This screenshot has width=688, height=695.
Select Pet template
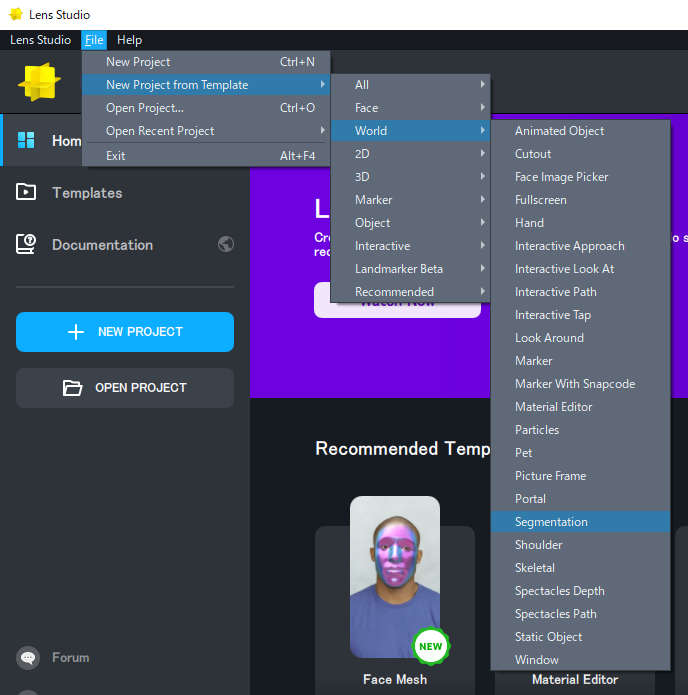580,453
